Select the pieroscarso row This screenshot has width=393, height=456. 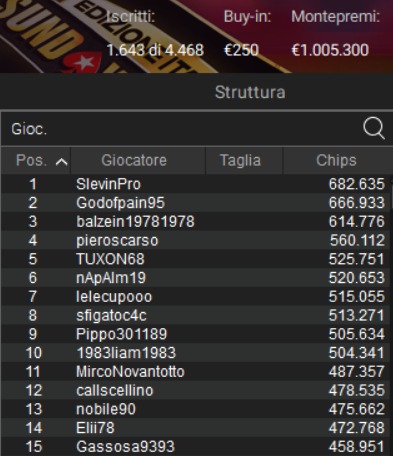point(195,240)
